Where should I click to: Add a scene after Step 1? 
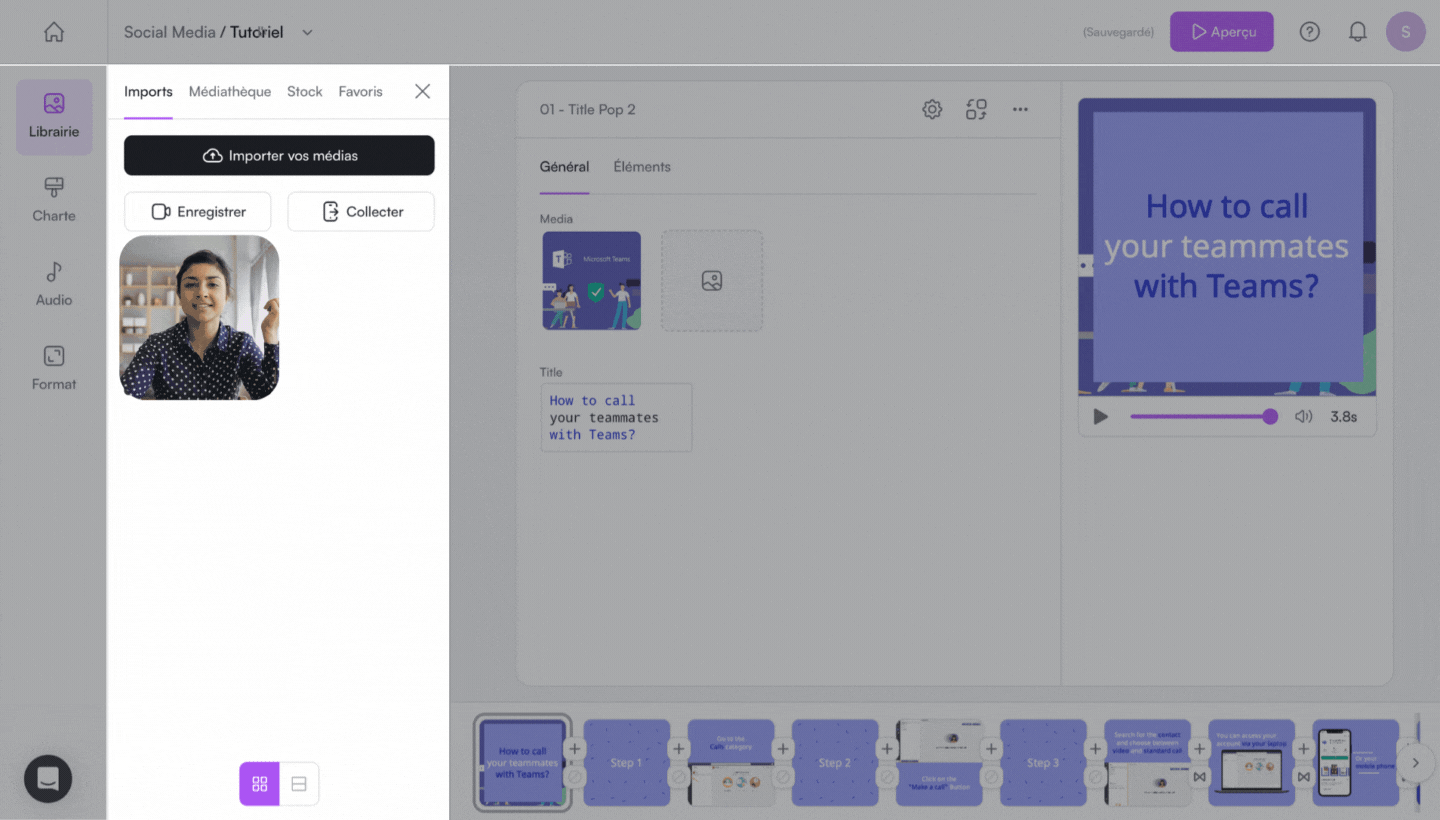tap(679, 748)
